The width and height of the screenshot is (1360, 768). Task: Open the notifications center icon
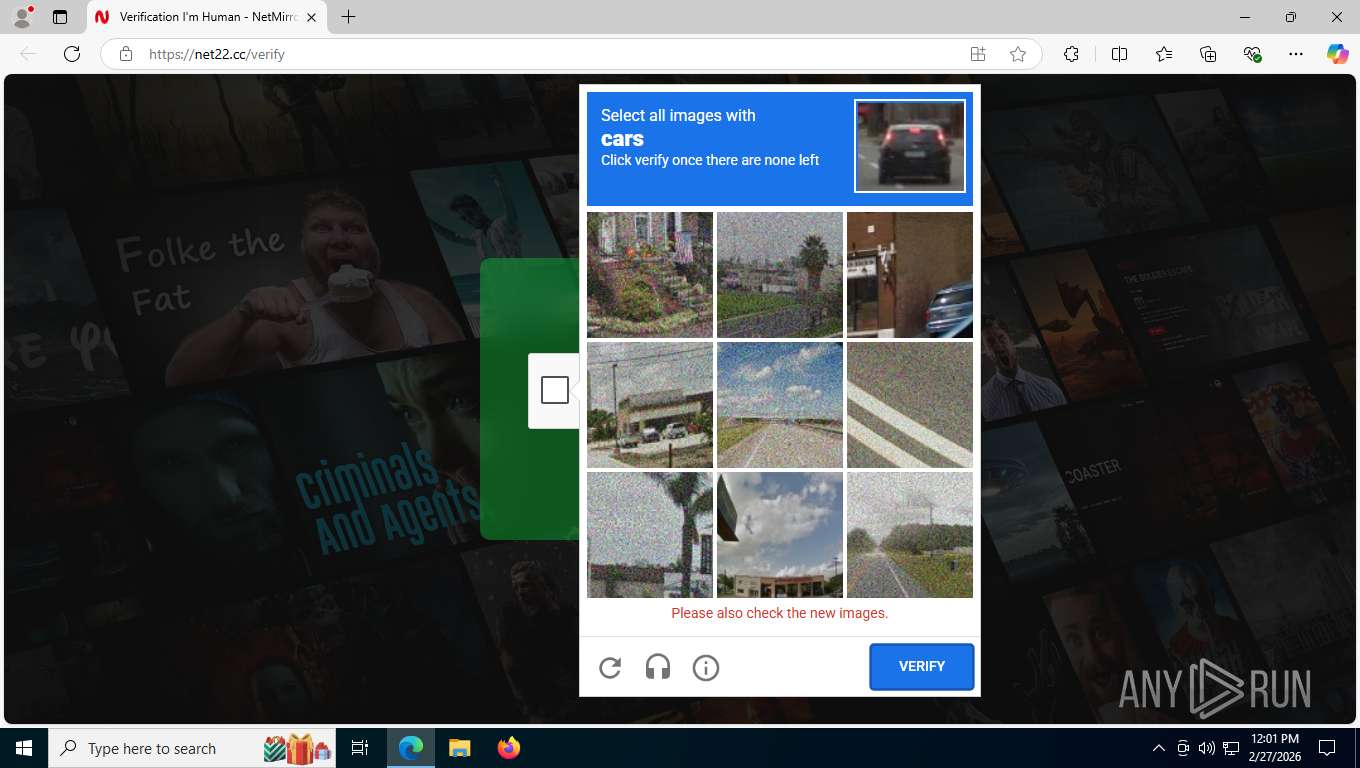pos(1327,748)
